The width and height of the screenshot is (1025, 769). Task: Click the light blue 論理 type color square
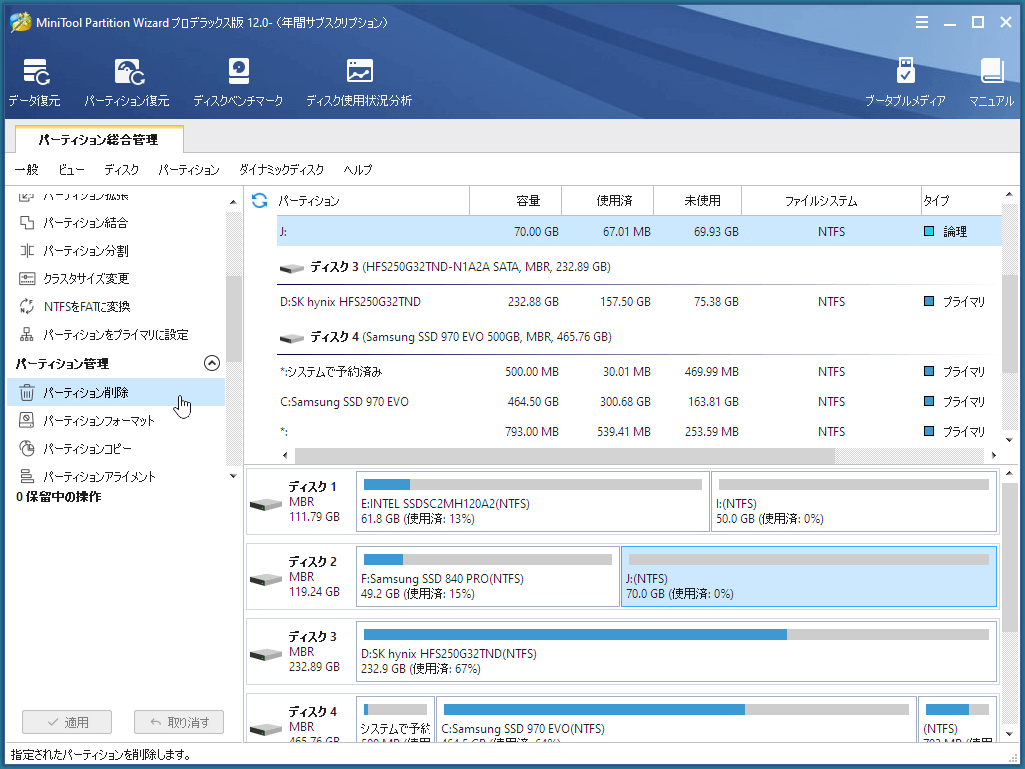pyautogui.click(x=929, y=231)
